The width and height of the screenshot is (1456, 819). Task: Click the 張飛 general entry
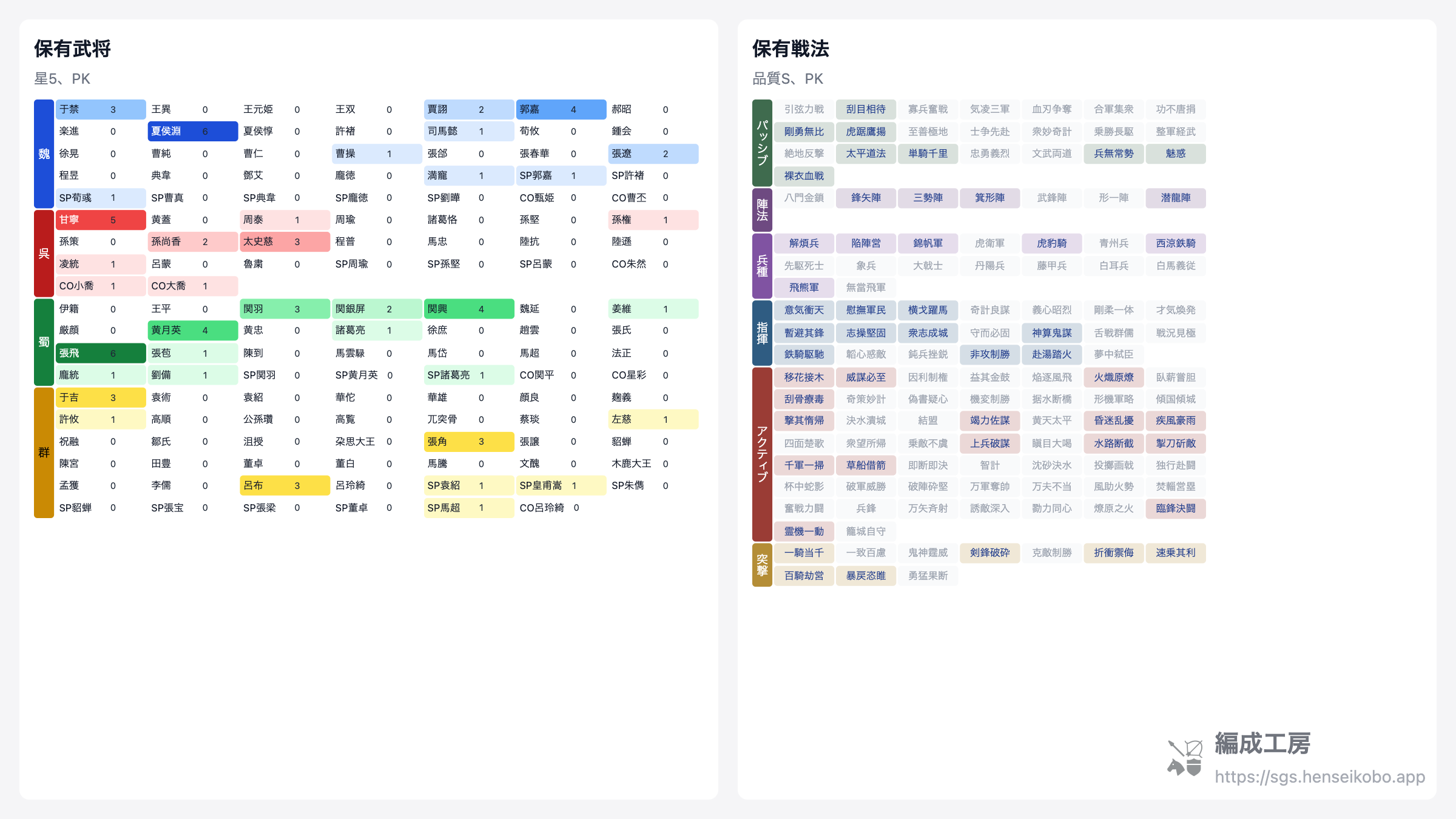[x=100, y=352]
